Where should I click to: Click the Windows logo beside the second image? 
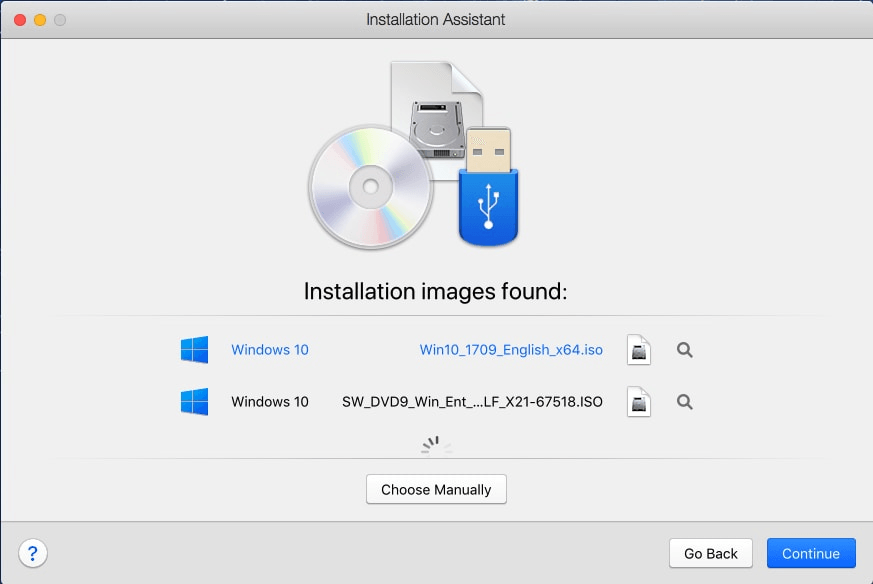pyautogui.click(x=193, y=401)
